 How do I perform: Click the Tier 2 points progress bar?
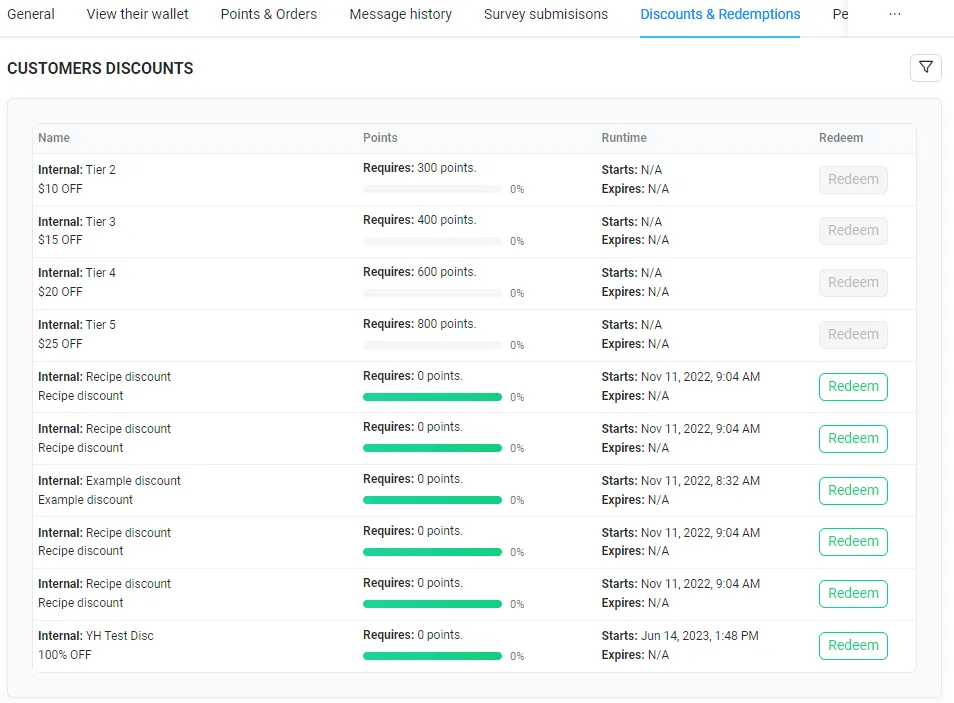432,189
